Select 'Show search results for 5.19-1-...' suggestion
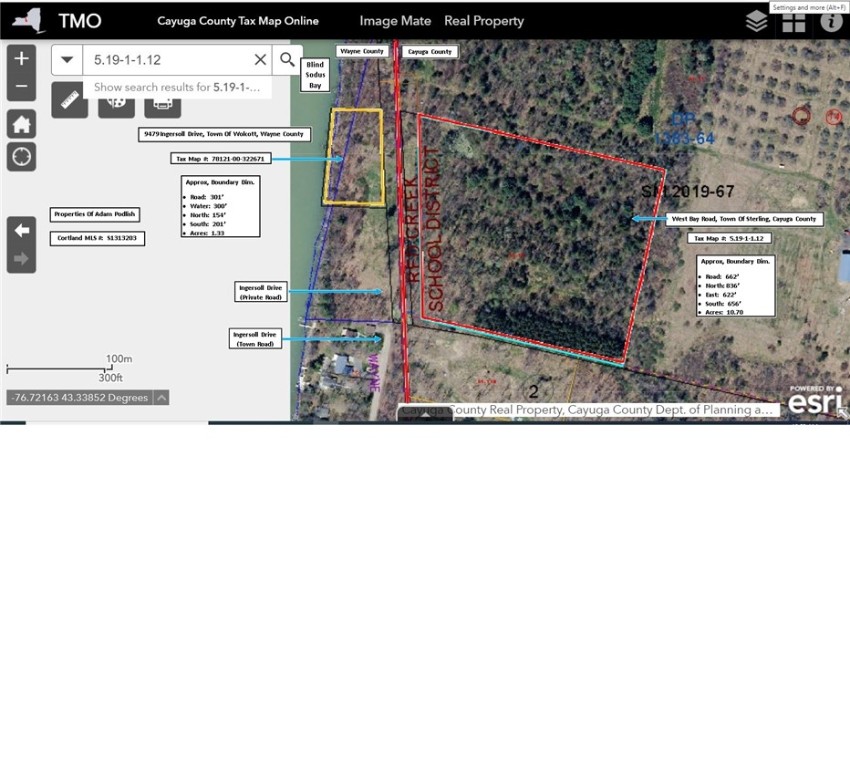850x768 pixels. (x=176, y=87)
